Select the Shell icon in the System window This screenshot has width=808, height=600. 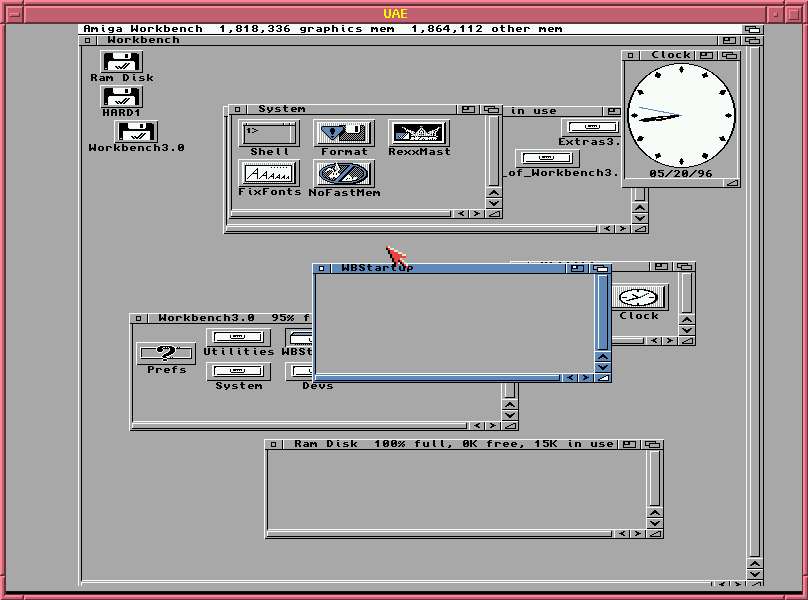click(270, 134)
